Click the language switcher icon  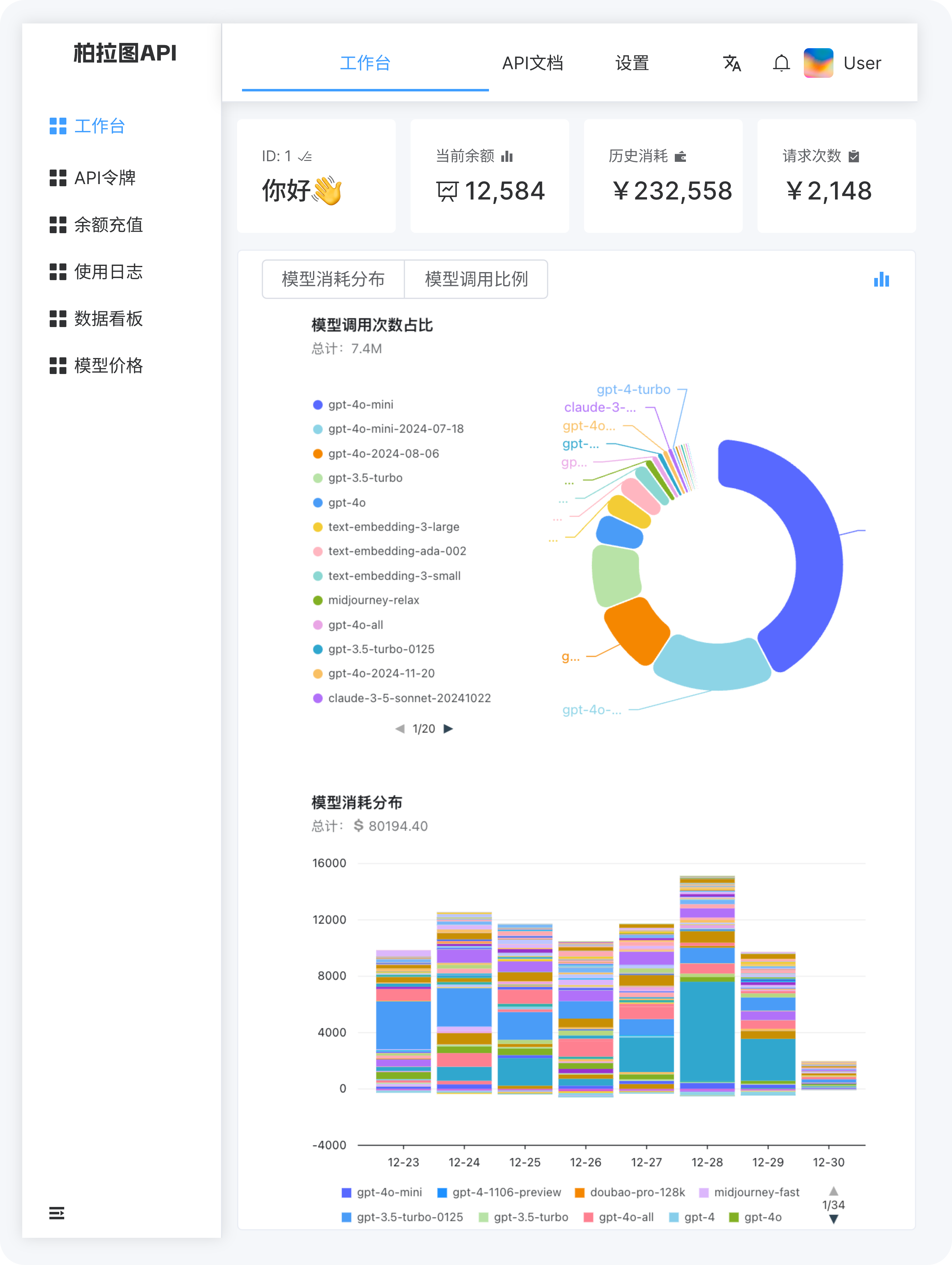point(733,64)
